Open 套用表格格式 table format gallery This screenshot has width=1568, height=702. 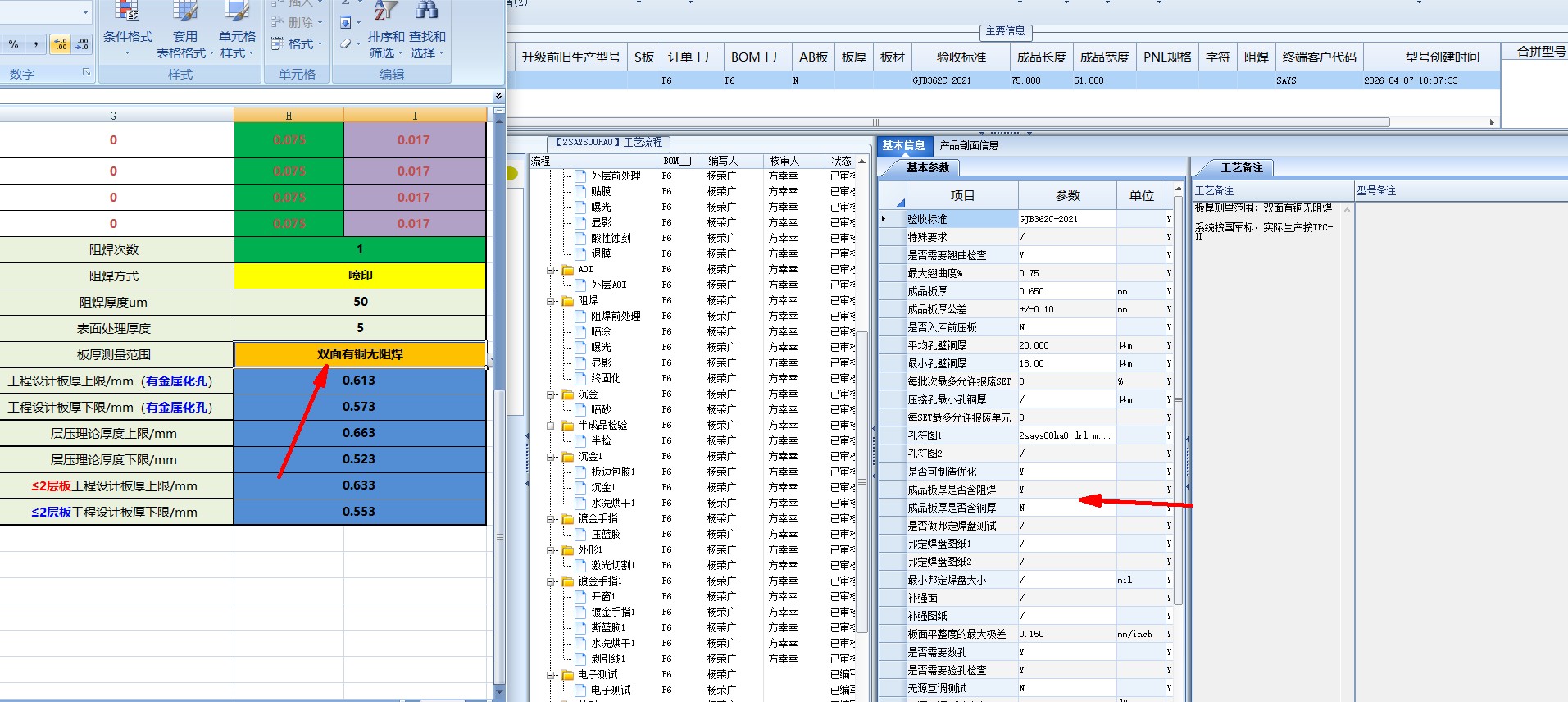point(185,31)
